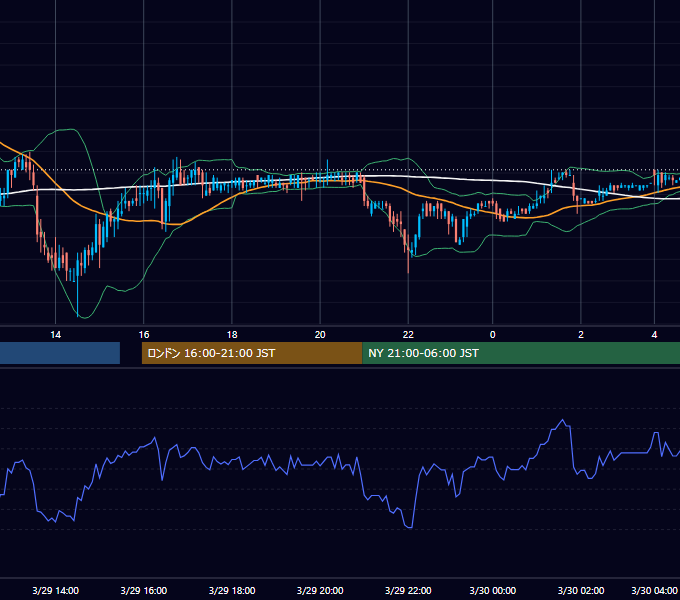Click the 3/29 18:00 date label

pyautogui.click(x=232, y=590)
